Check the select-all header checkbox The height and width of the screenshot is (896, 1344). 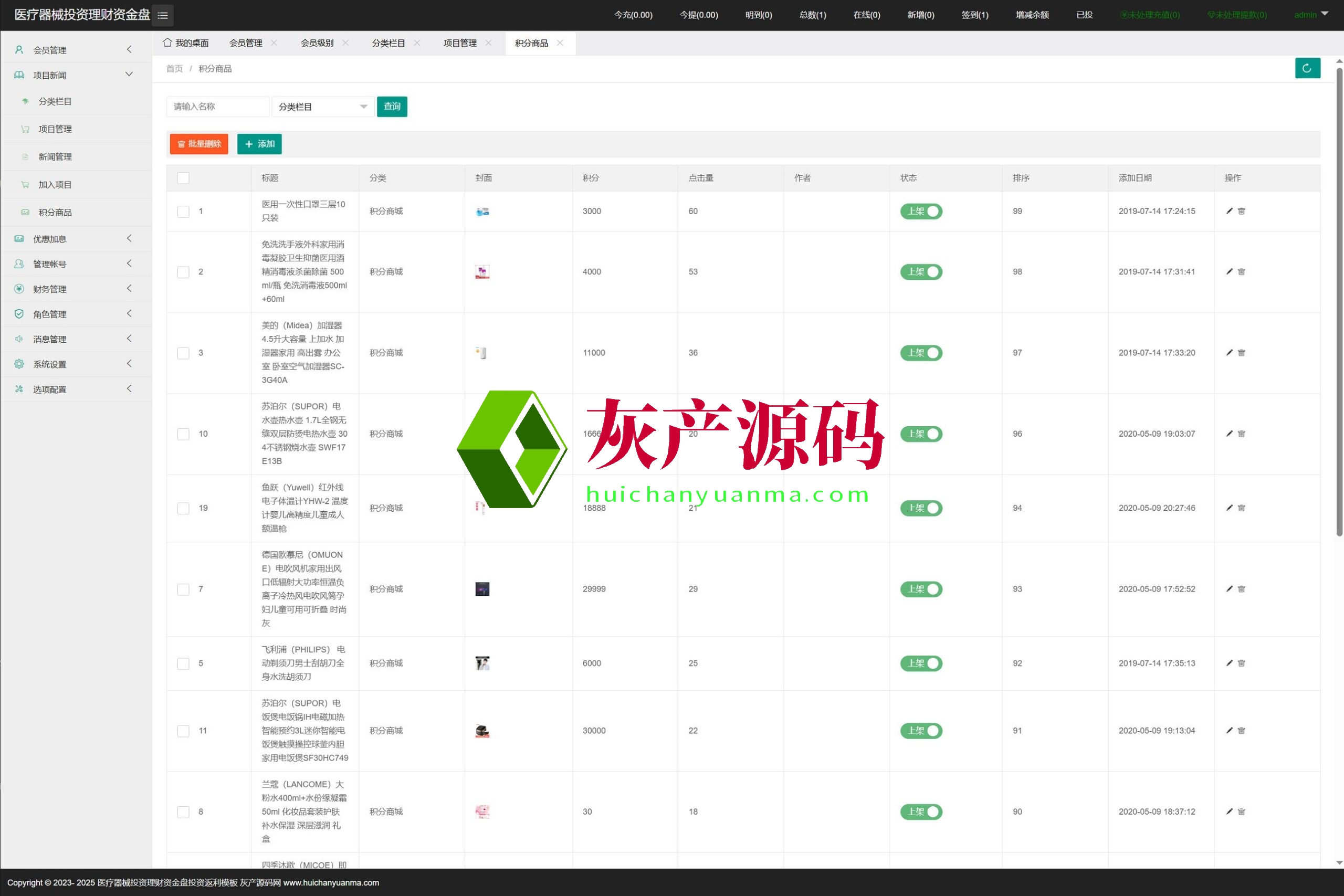pyautogui.click(x=183, y=178)
